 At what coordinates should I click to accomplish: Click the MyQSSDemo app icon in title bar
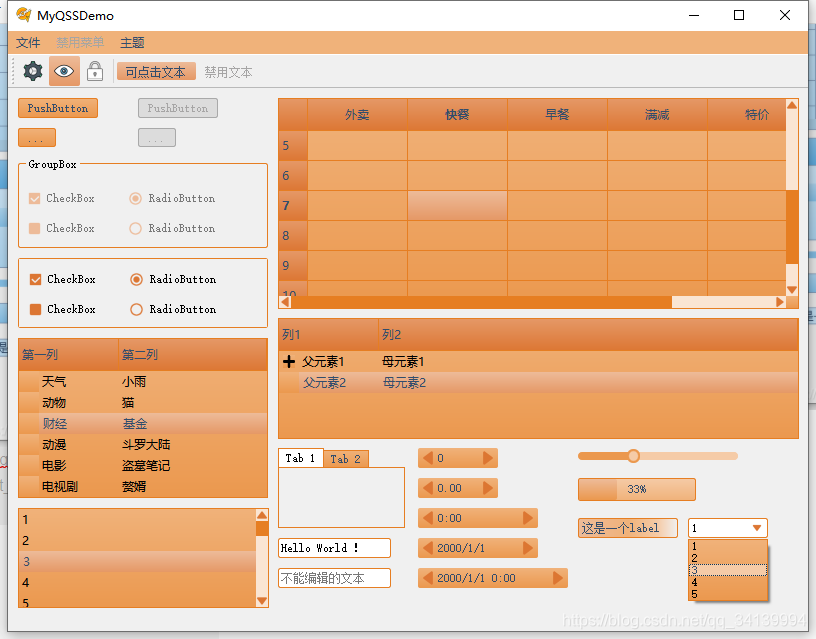tap(24, 15)
